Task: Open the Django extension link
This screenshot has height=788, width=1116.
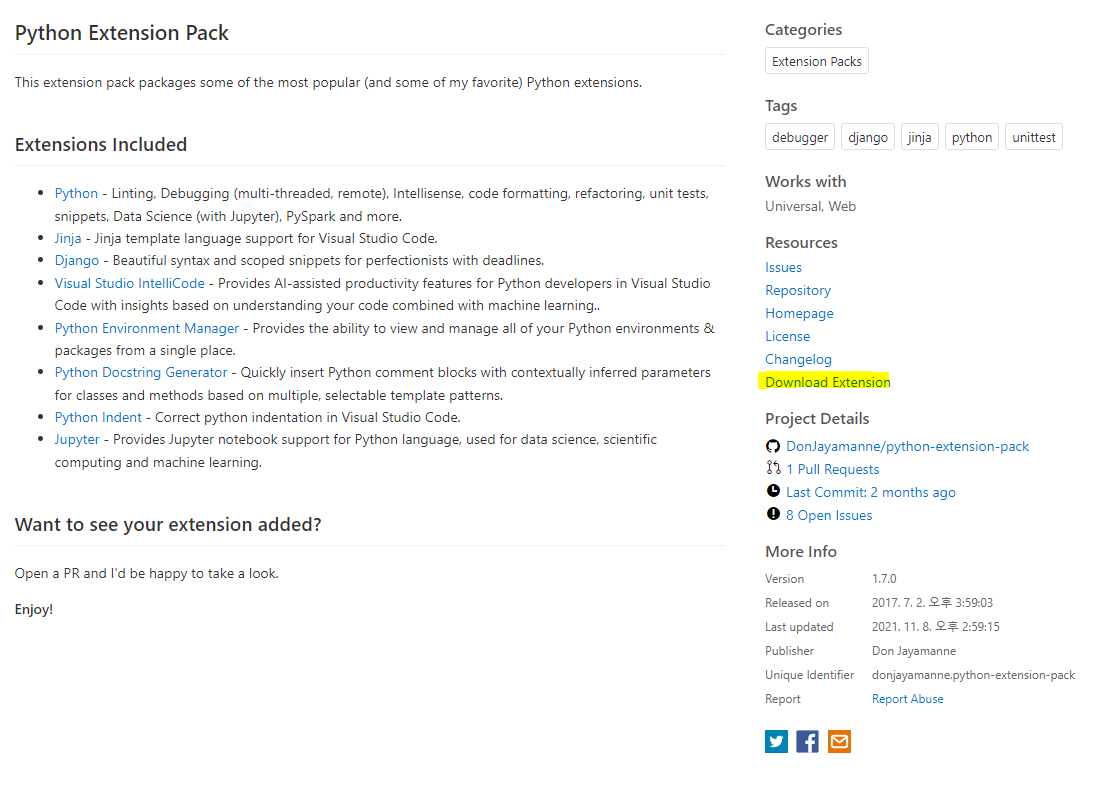Action: pos(77,261)
